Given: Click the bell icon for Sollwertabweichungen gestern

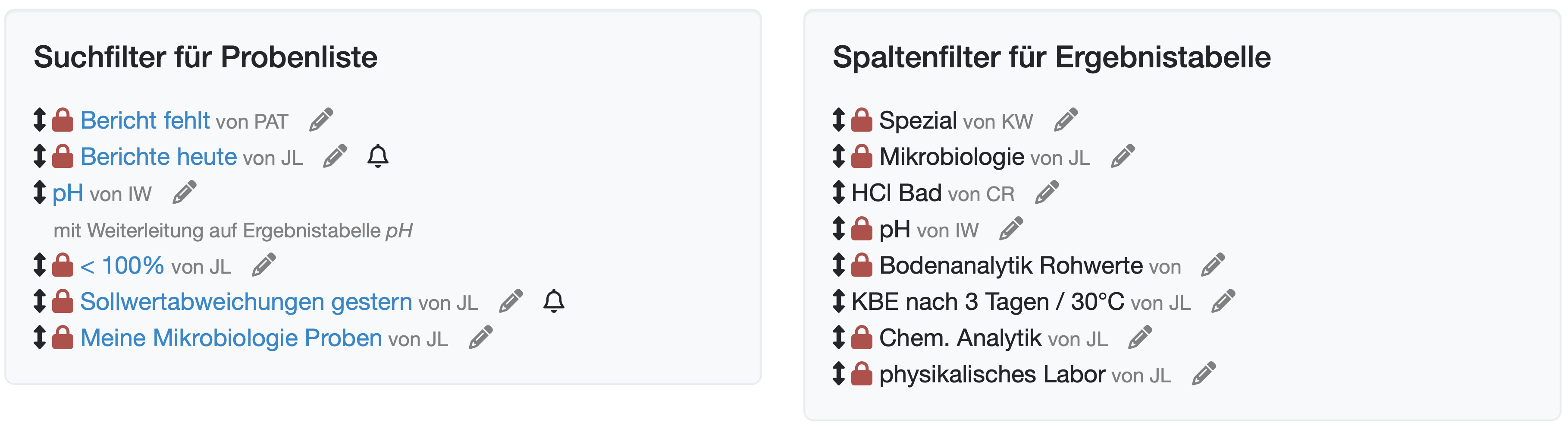Looking at the screenshot, I should coord(554,301).
